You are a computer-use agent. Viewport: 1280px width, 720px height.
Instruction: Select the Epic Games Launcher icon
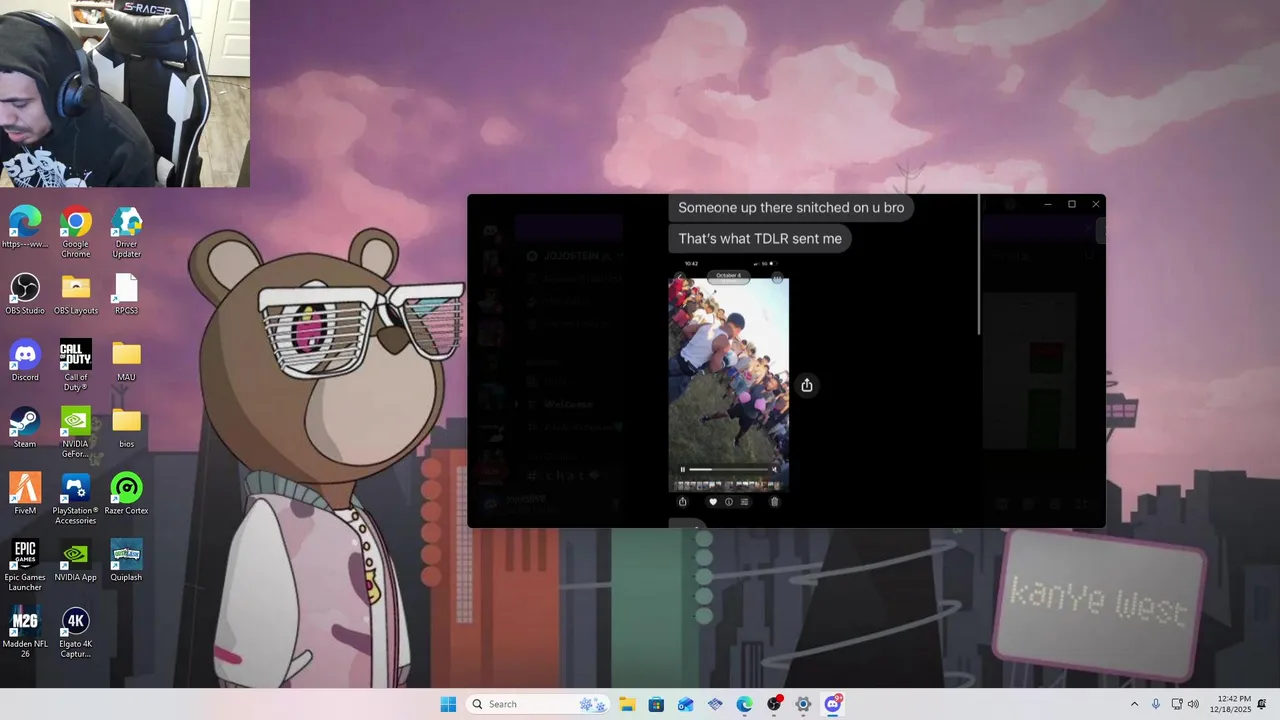(25, 565)
